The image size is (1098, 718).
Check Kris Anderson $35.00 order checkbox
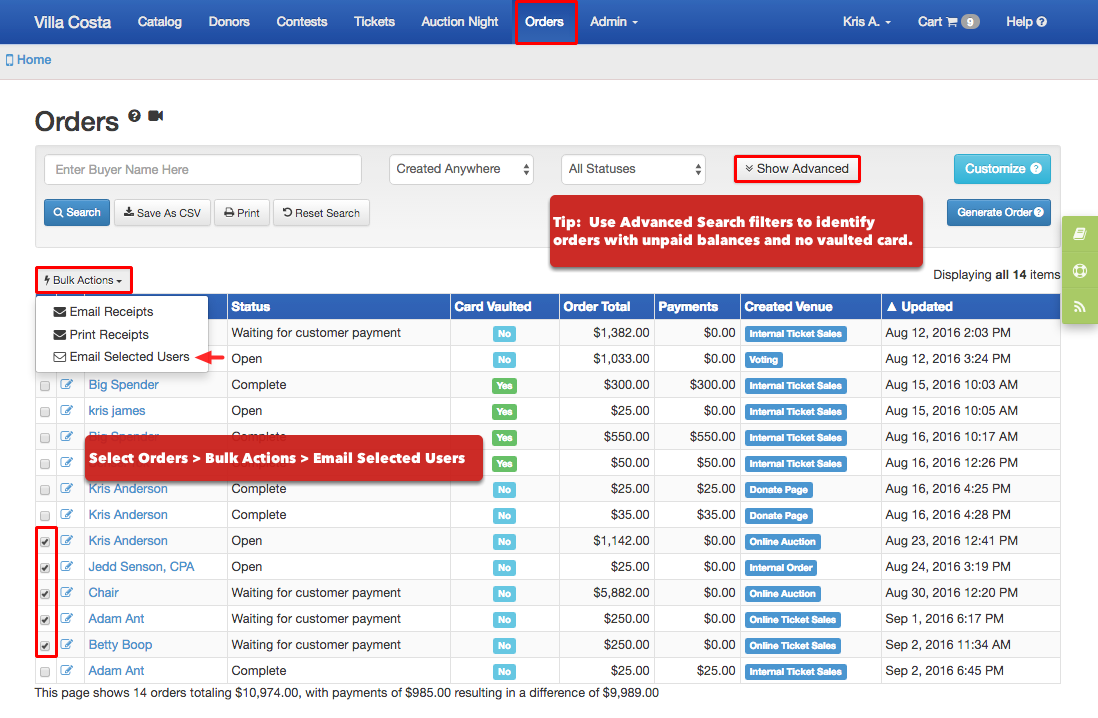tap(45, 516)
